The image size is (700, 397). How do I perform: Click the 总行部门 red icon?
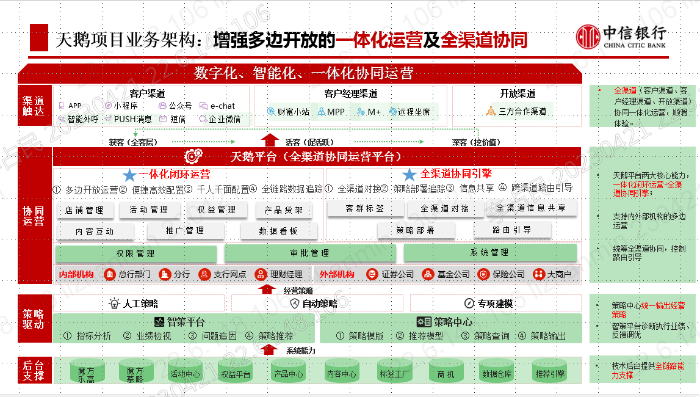109,274
